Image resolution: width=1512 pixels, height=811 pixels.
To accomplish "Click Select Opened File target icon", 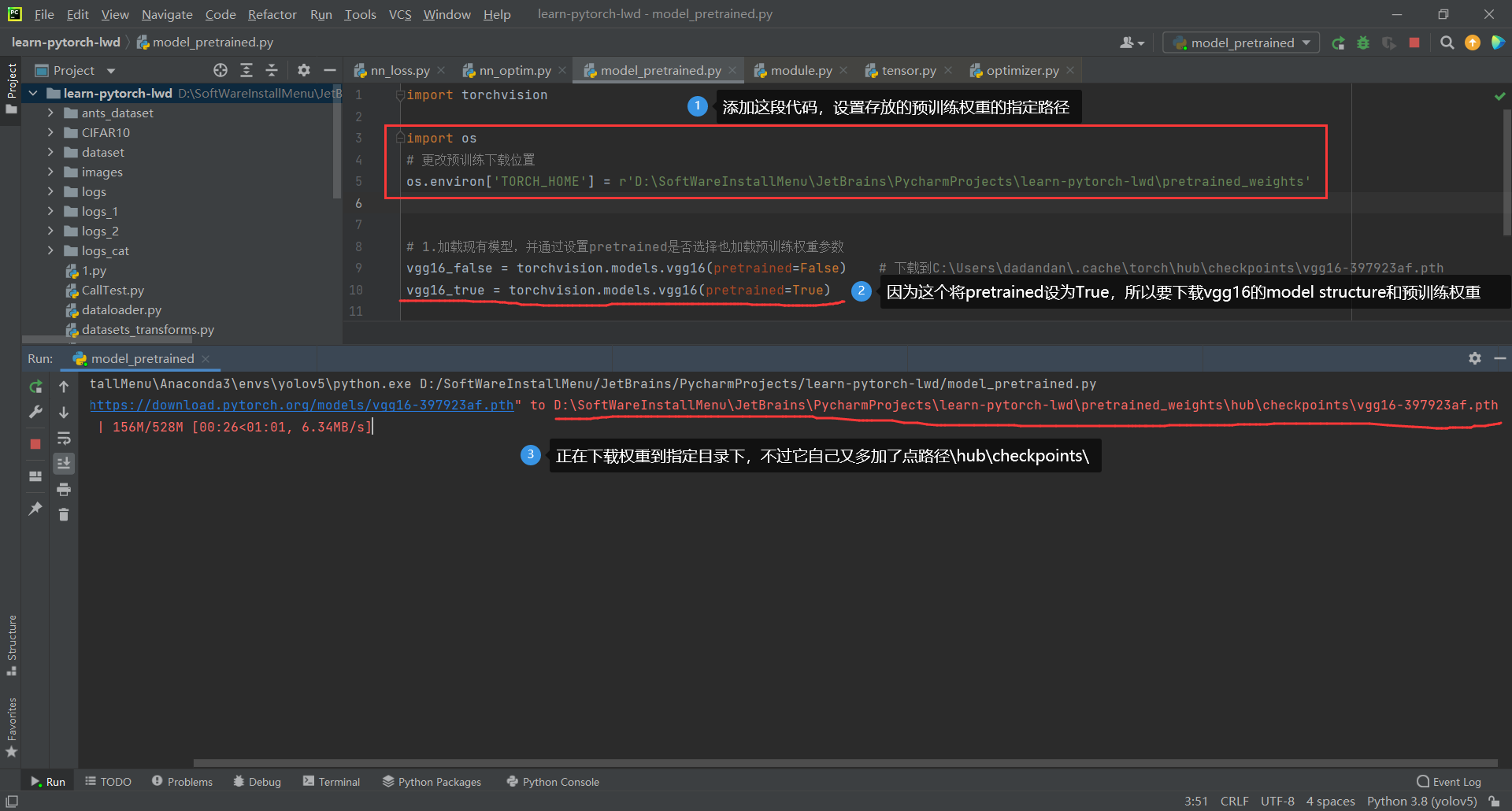I will [220, 70].
